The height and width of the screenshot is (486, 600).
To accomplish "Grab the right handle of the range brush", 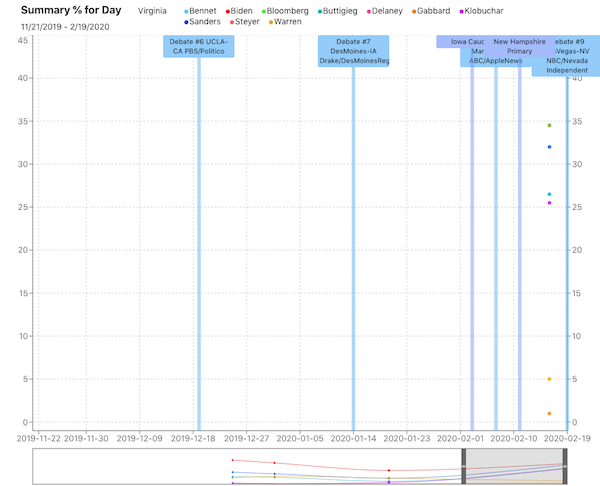I will pos(565,466).
